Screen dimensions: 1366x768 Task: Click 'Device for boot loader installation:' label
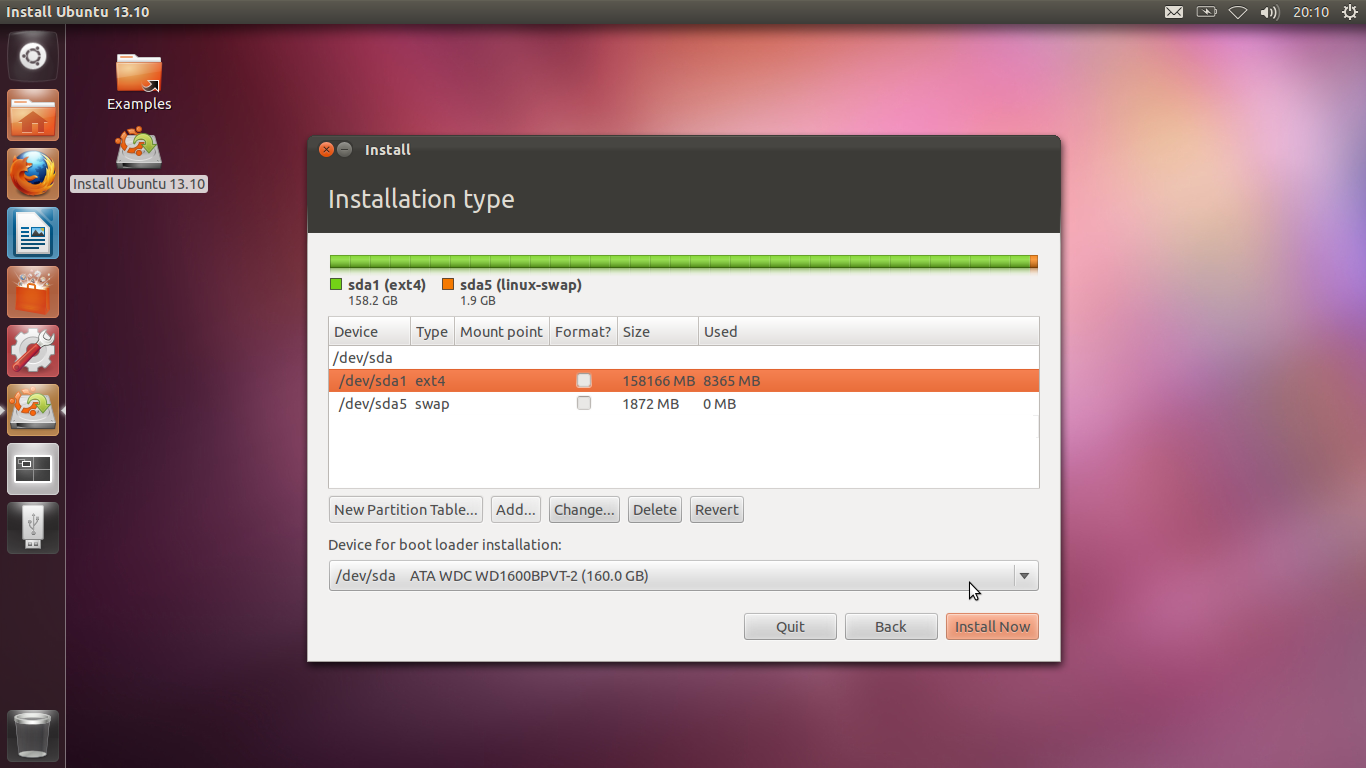[x=445, y=545]
